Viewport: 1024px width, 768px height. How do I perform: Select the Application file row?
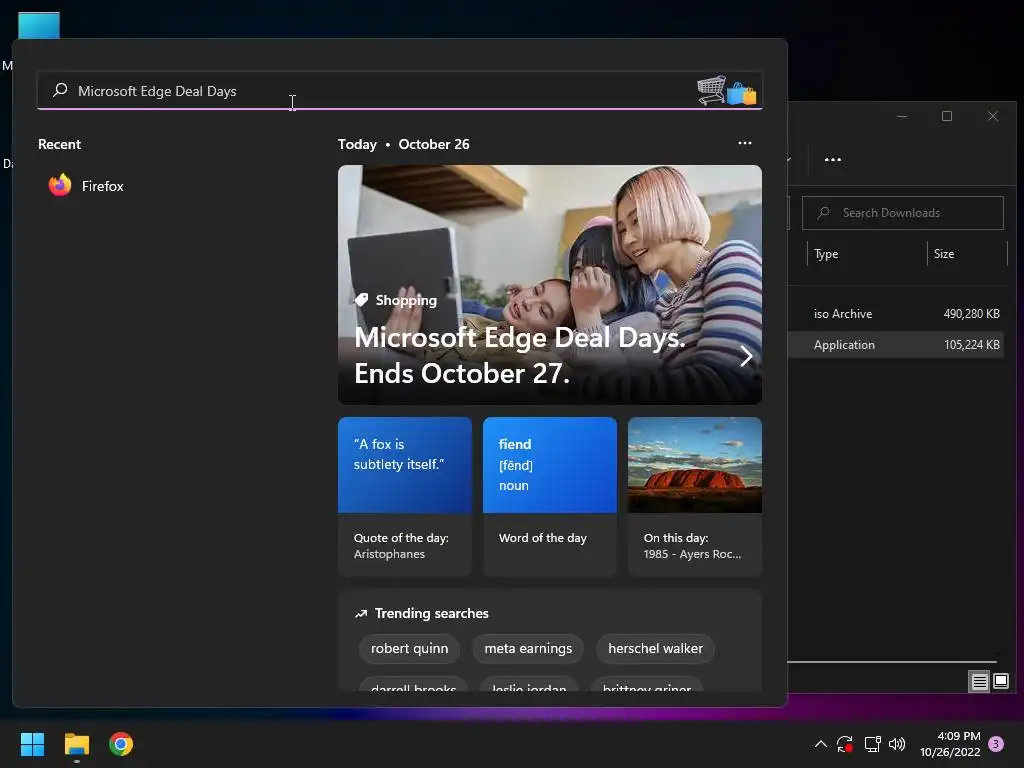click(x=895, y=345)
